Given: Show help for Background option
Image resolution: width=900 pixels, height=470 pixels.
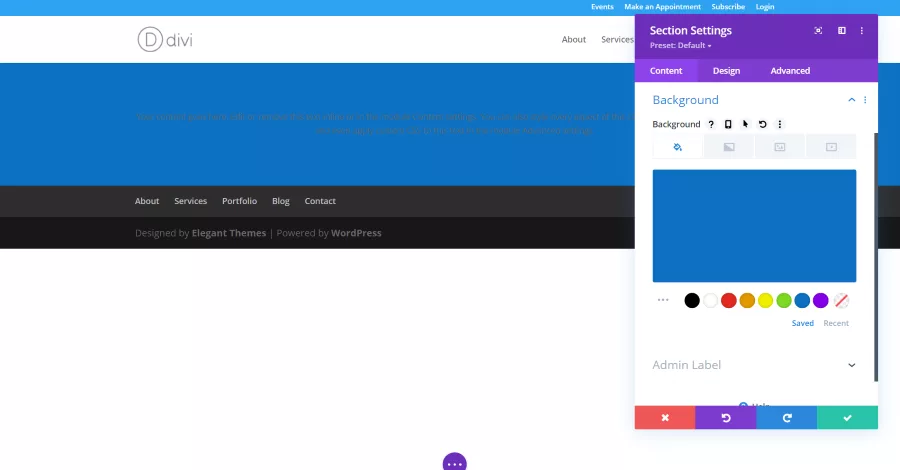Looking at the screenshot, I should pos(711,124).
